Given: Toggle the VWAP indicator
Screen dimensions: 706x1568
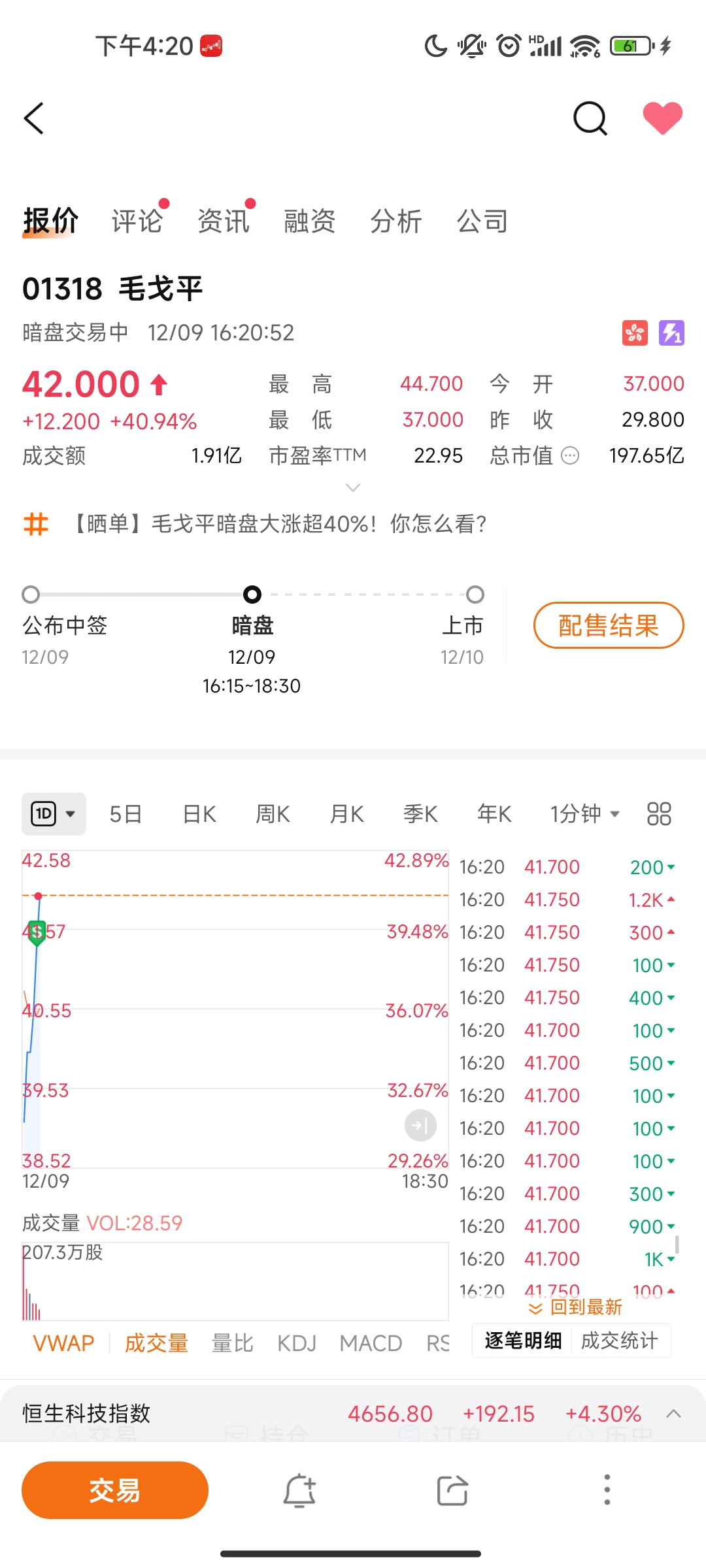Looking at the screenshot, I should pos(63,1343).
